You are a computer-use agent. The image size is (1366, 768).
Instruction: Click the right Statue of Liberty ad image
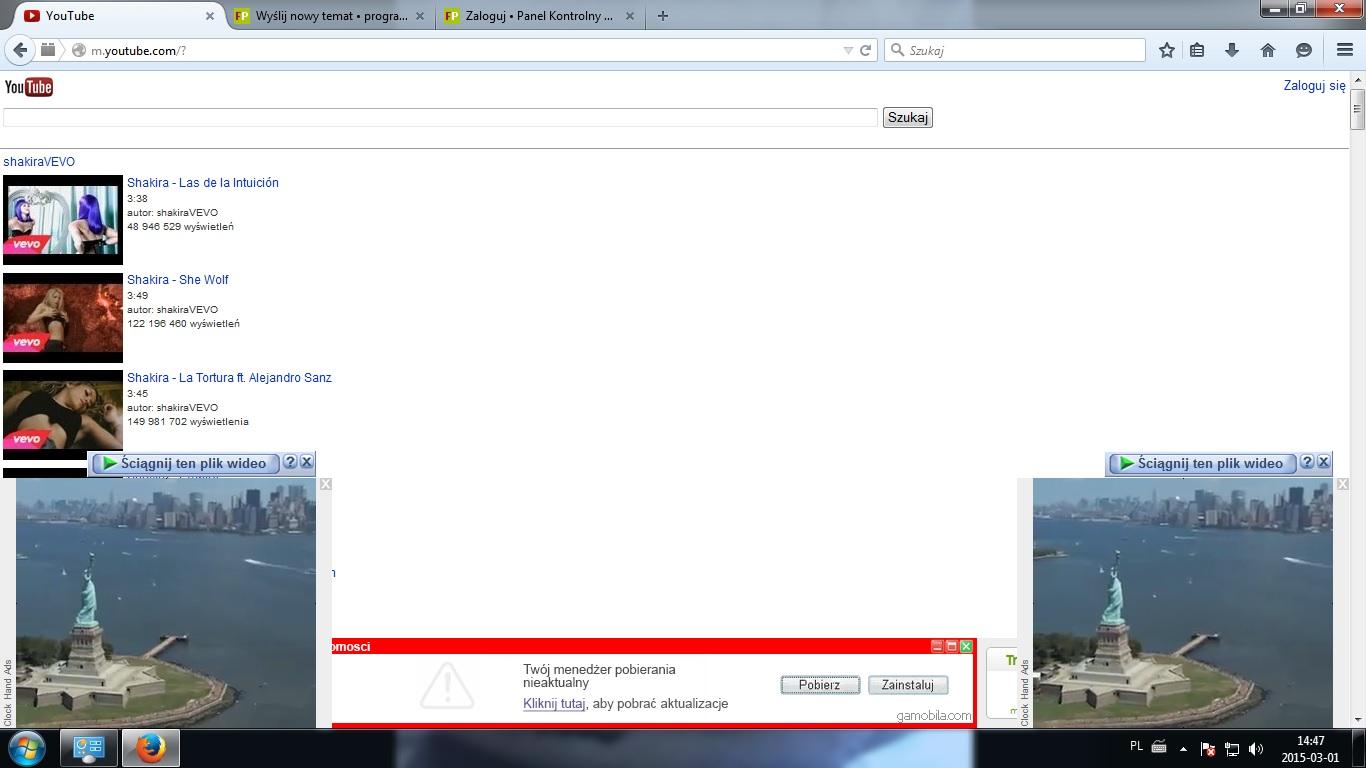1183,603
